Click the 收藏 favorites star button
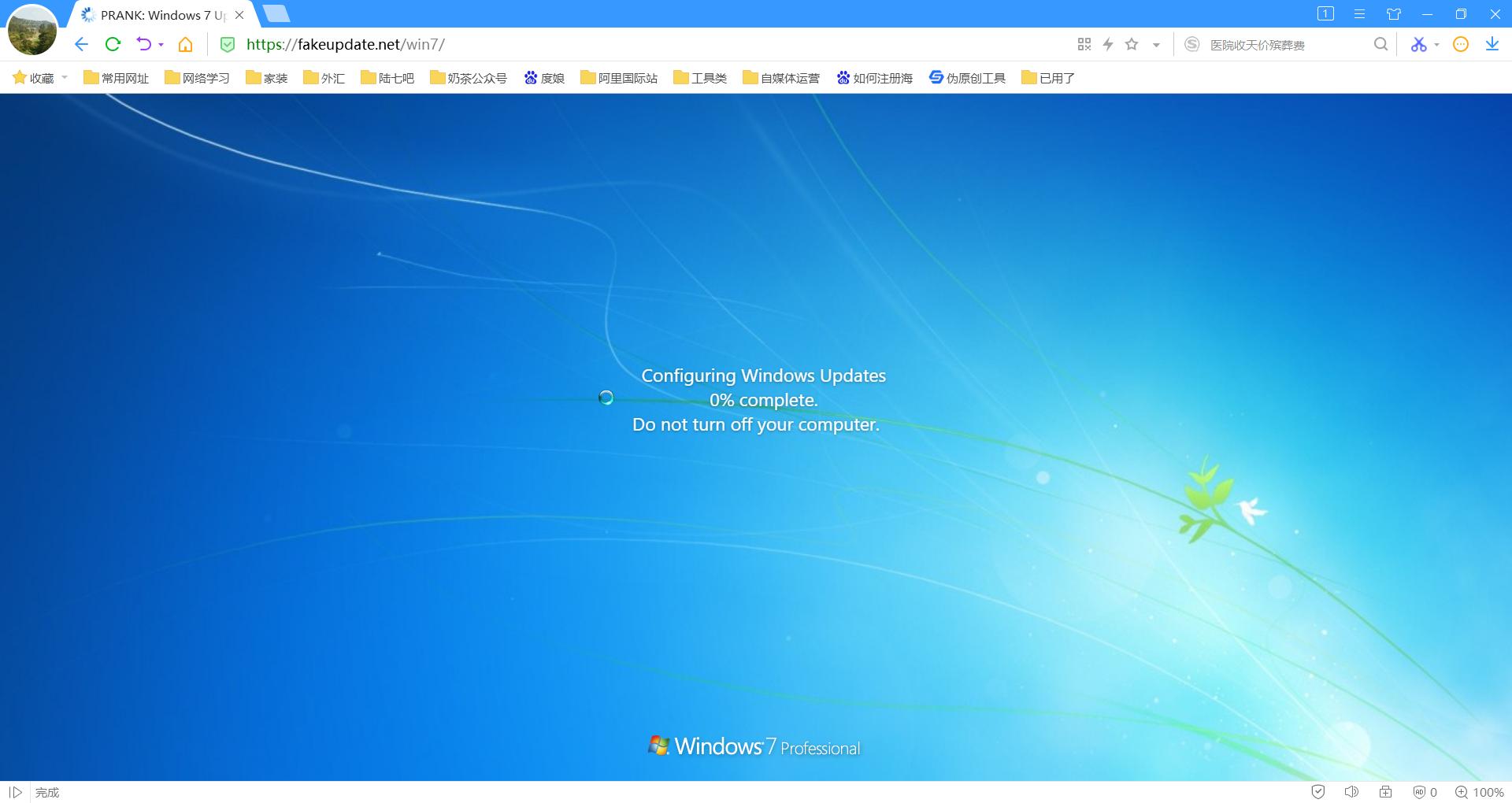 coord(33,78)
